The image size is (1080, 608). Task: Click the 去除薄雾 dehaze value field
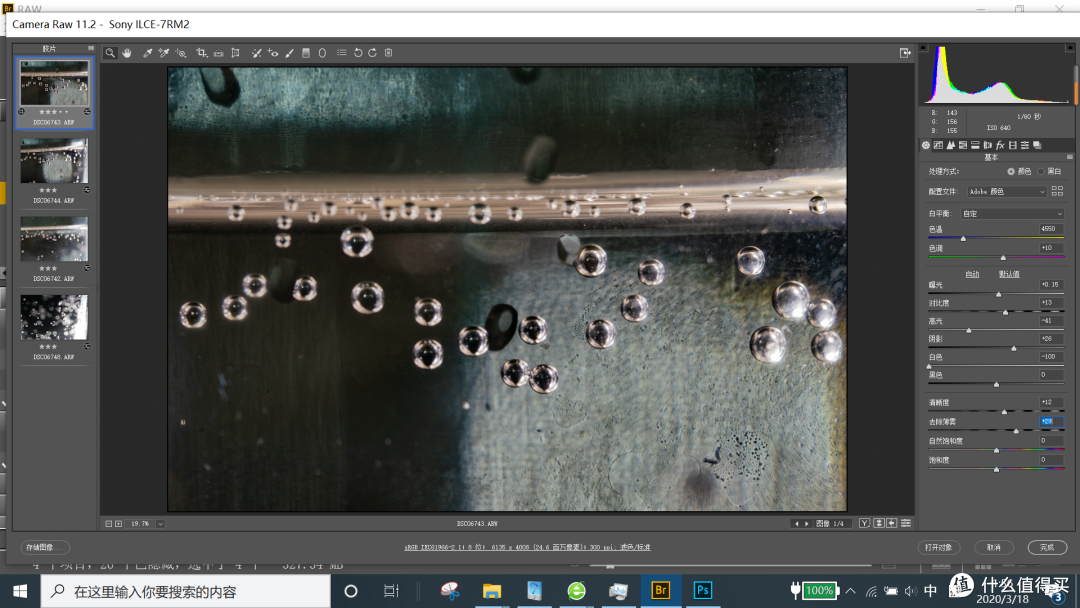1051,421
